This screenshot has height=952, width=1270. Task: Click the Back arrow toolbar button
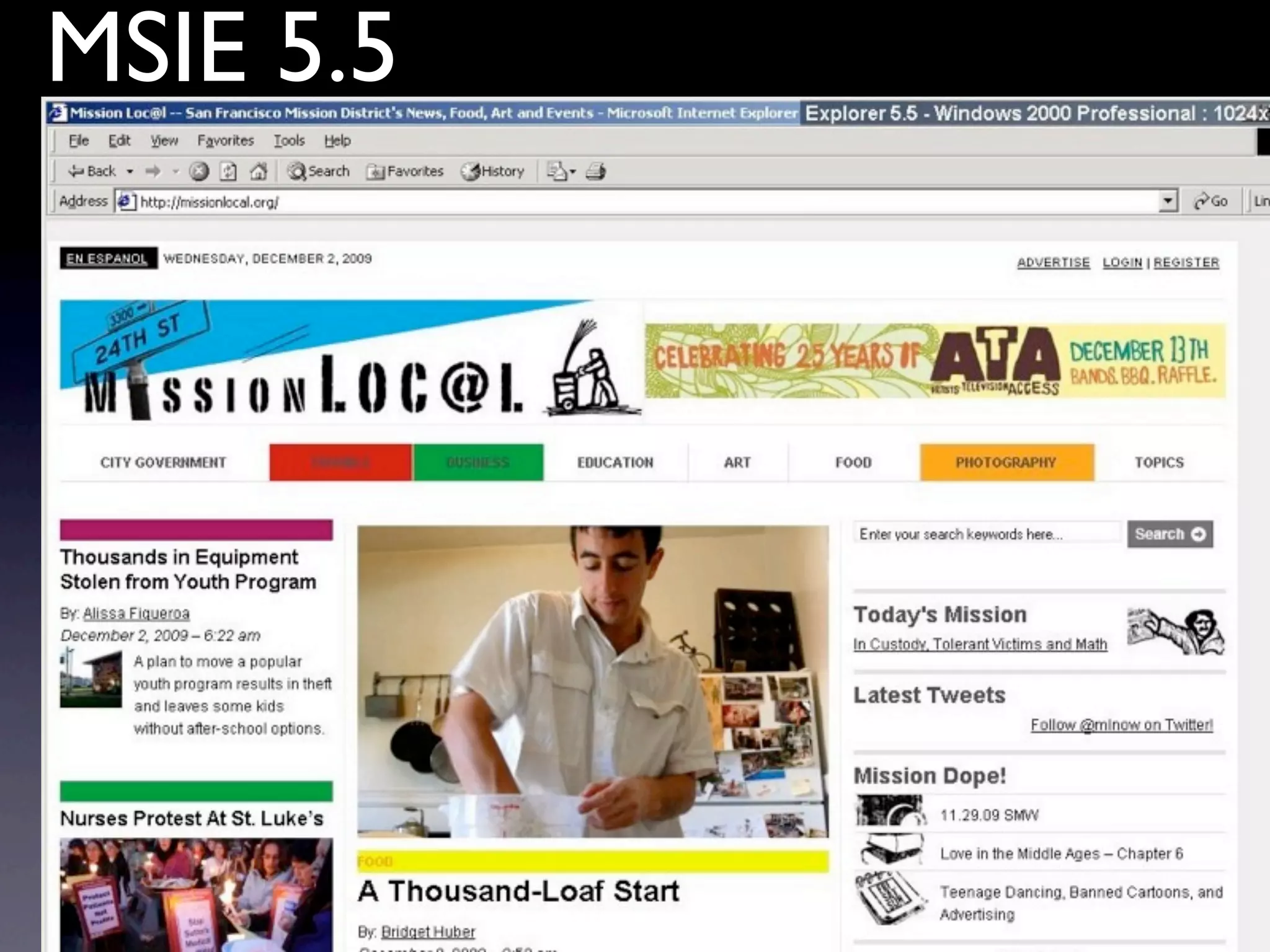pos(92,171)
